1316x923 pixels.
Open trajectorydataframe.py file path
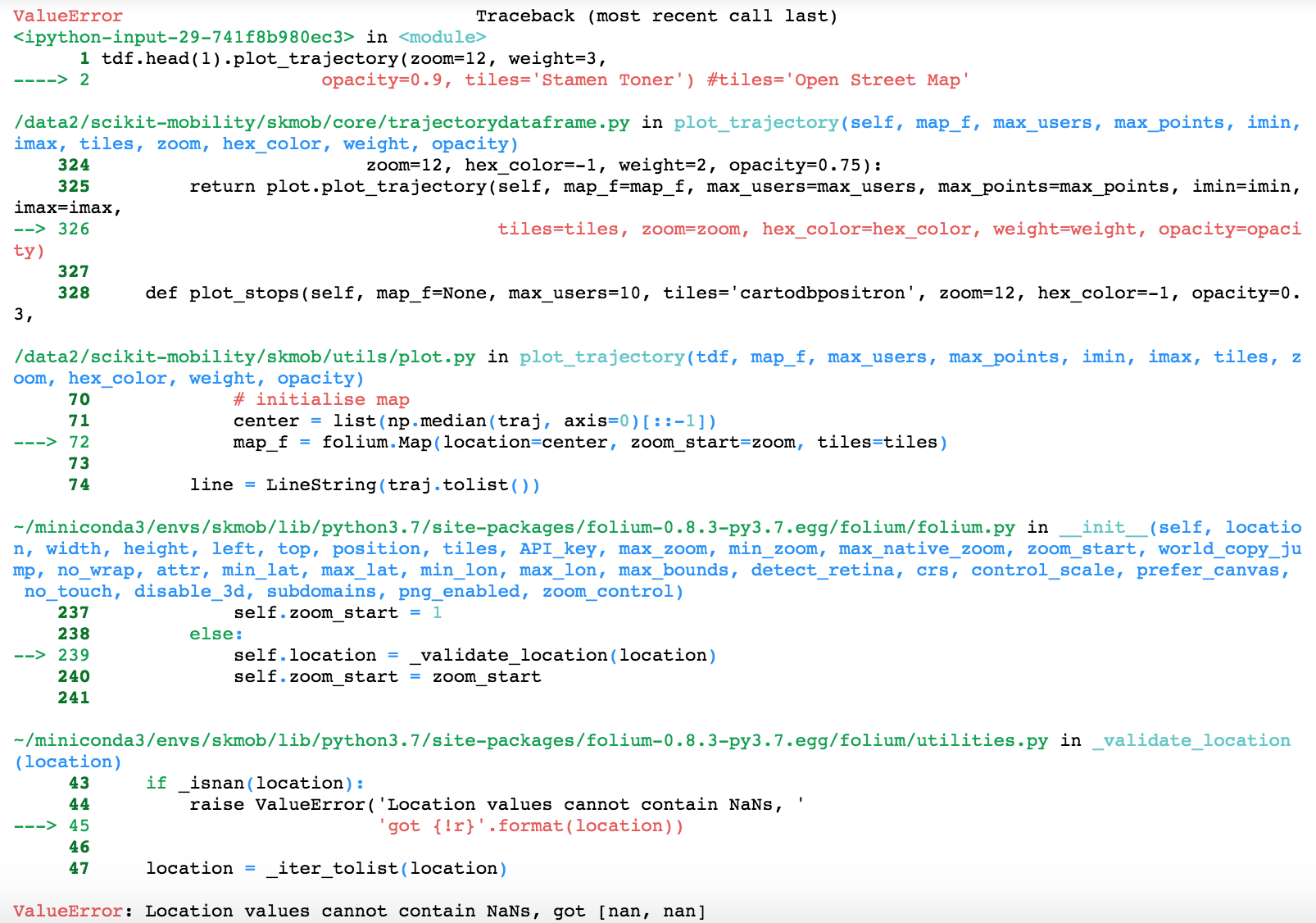point(320,122)
